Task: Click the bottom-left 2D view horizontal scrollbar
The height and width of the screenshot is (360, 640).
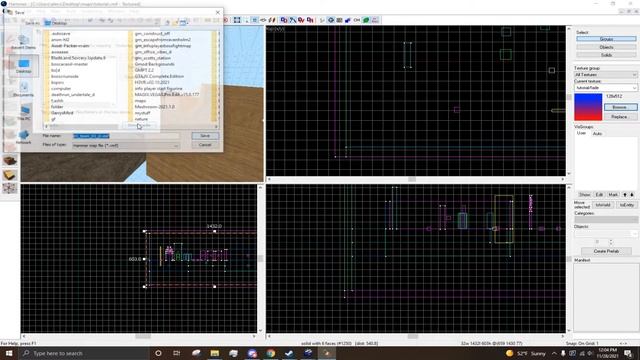Action: pyautogui.click(x=139, y=336)
